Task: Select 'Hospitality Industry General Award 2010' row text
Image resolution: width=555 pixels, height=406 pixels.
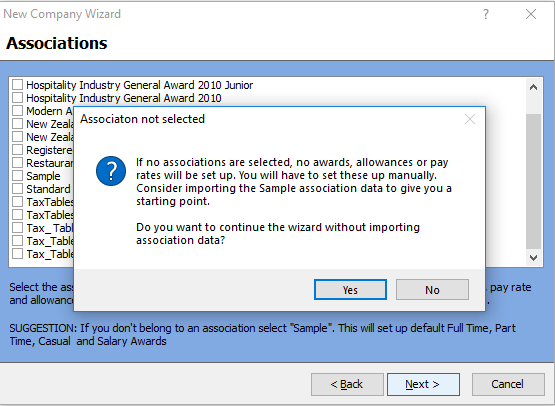Action: [x=124, y=98]
